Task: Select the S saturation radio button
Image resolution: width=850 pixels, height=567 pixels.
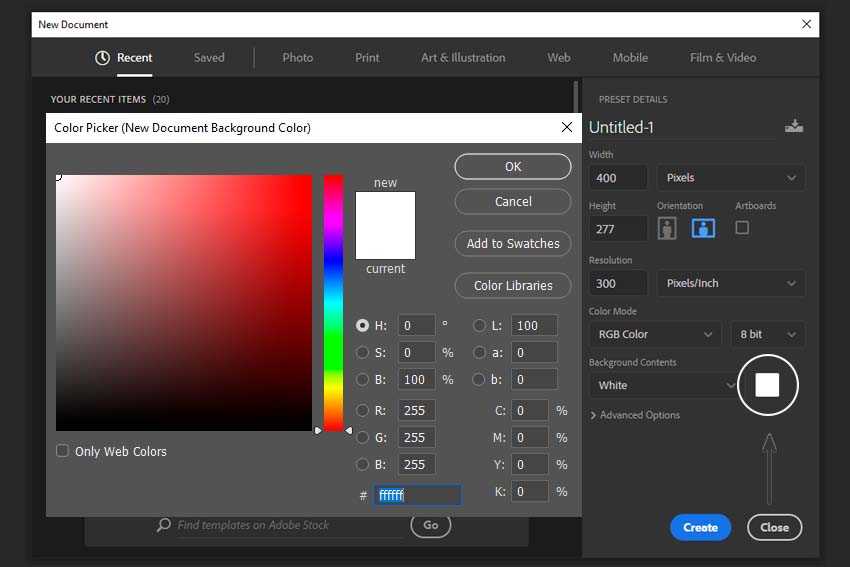Action: [363, 352]
